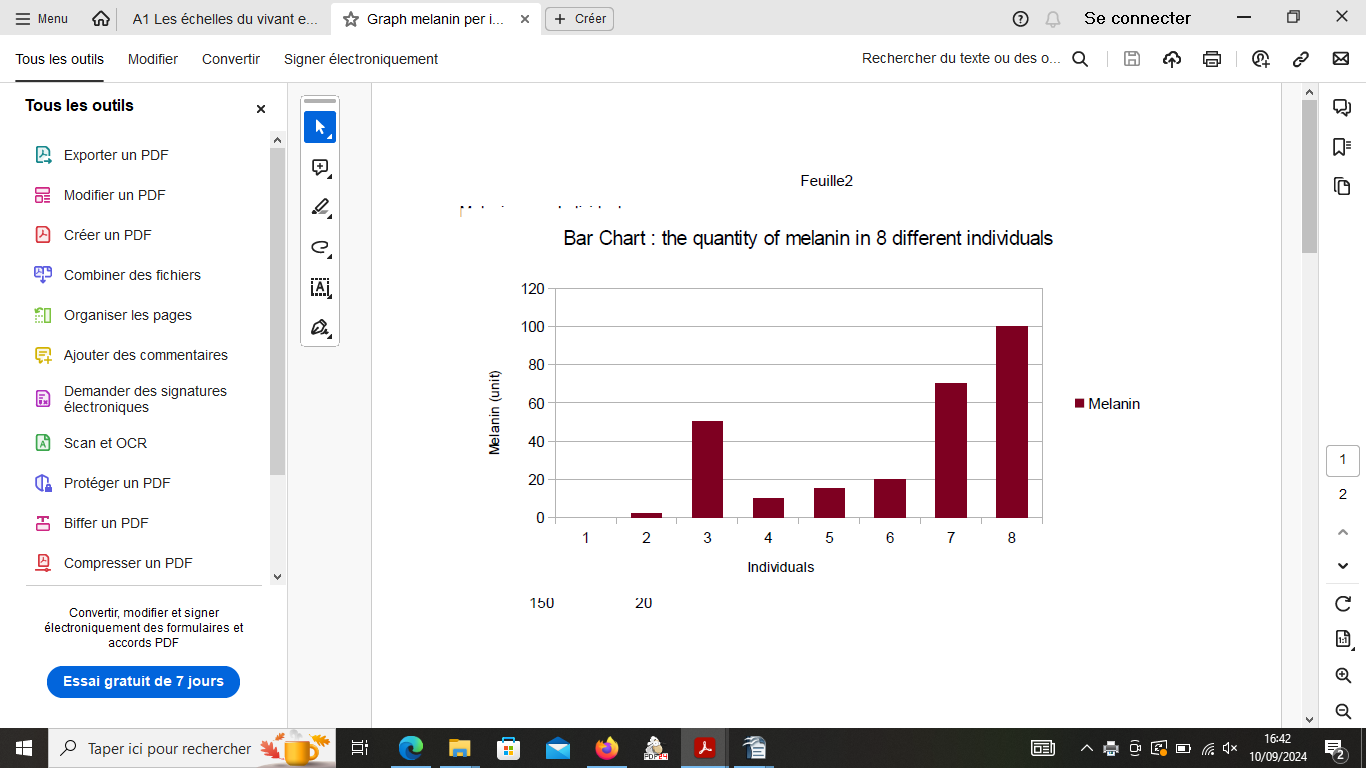Click Essai gratuit de 7 jours button
The image size is (1366, 768).
tap(143, 682)
